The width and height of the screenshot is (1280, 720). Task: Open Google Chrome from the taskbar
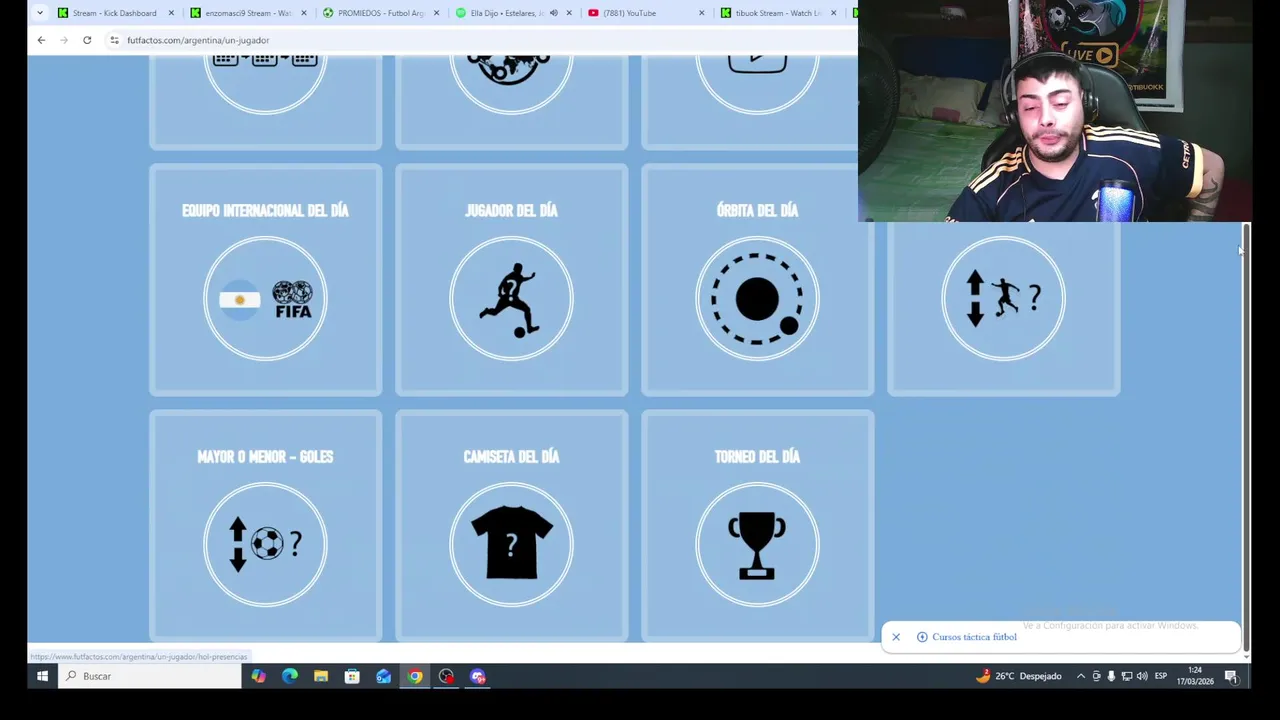[415, 676]
